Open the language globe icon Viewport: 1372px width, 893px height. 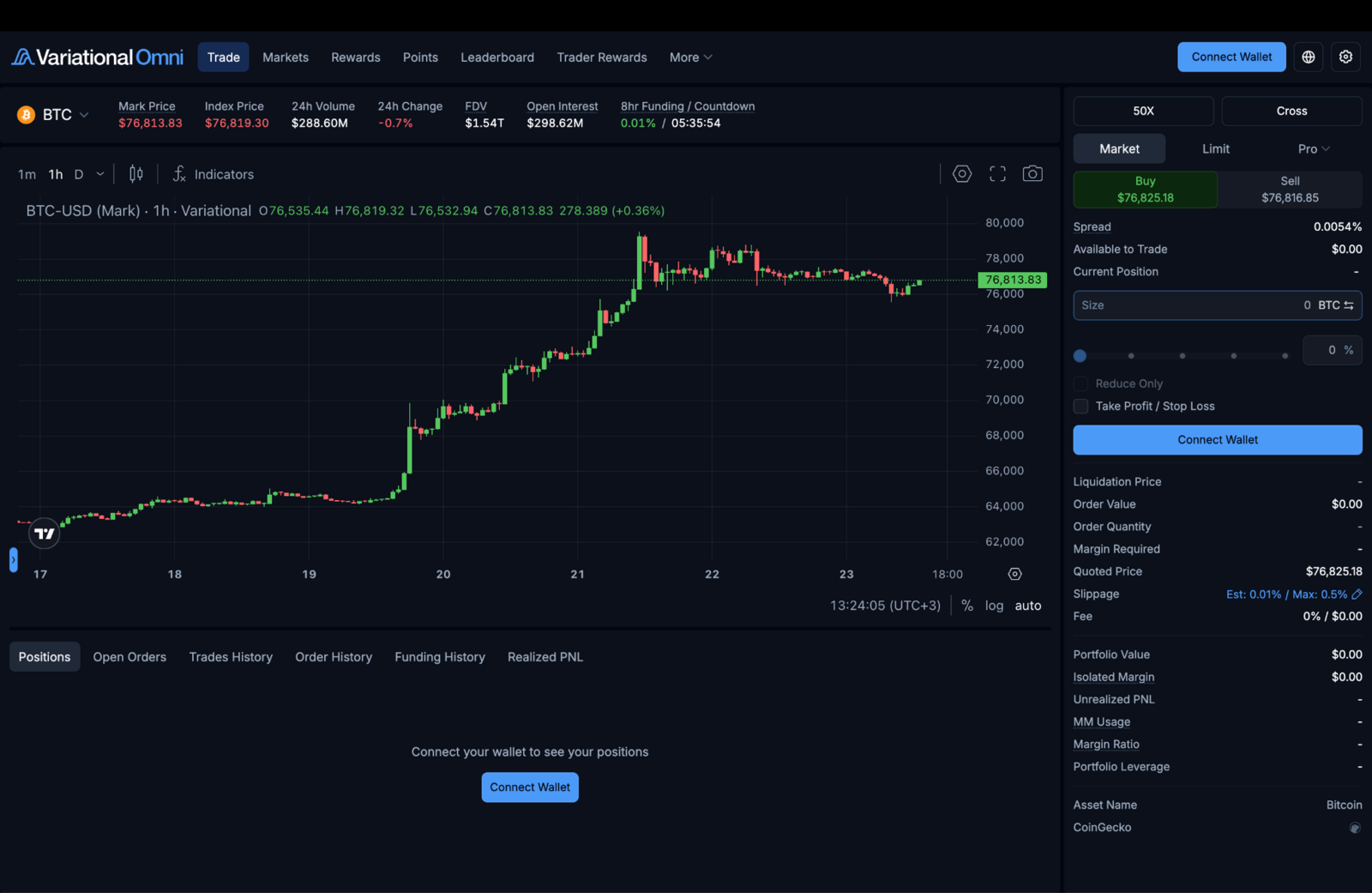(x=1309, y=57)
